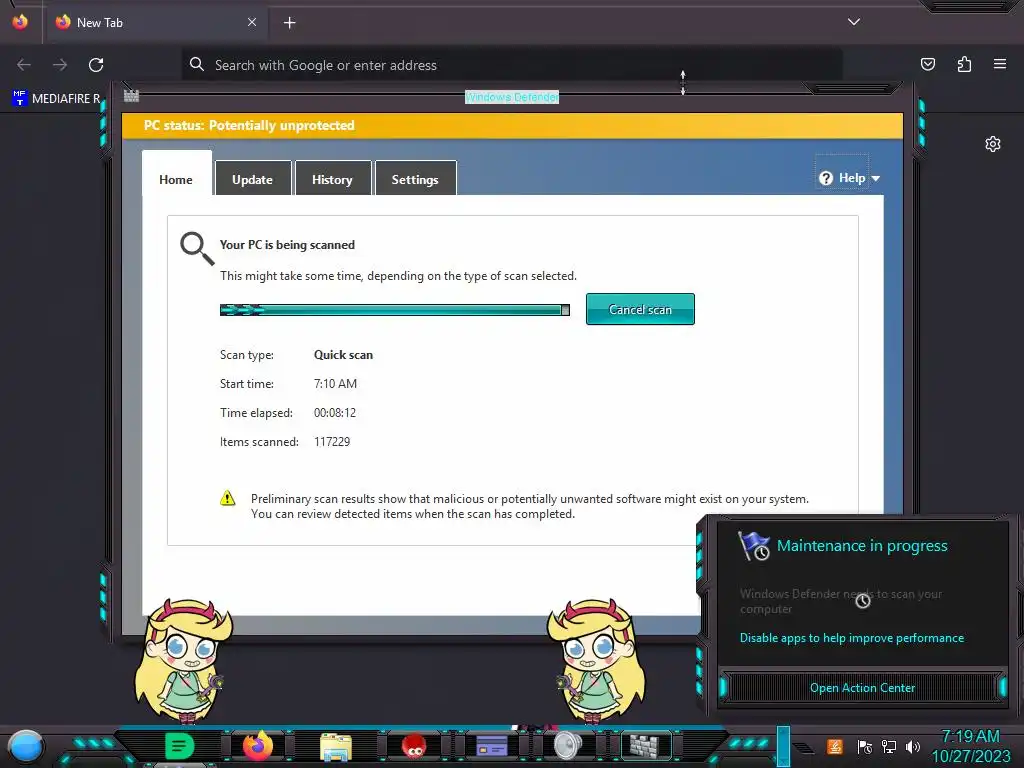This screenshot has height=768, width=1024.
Task: Expand the Help dropdown arrow
Action: [876, 178]
